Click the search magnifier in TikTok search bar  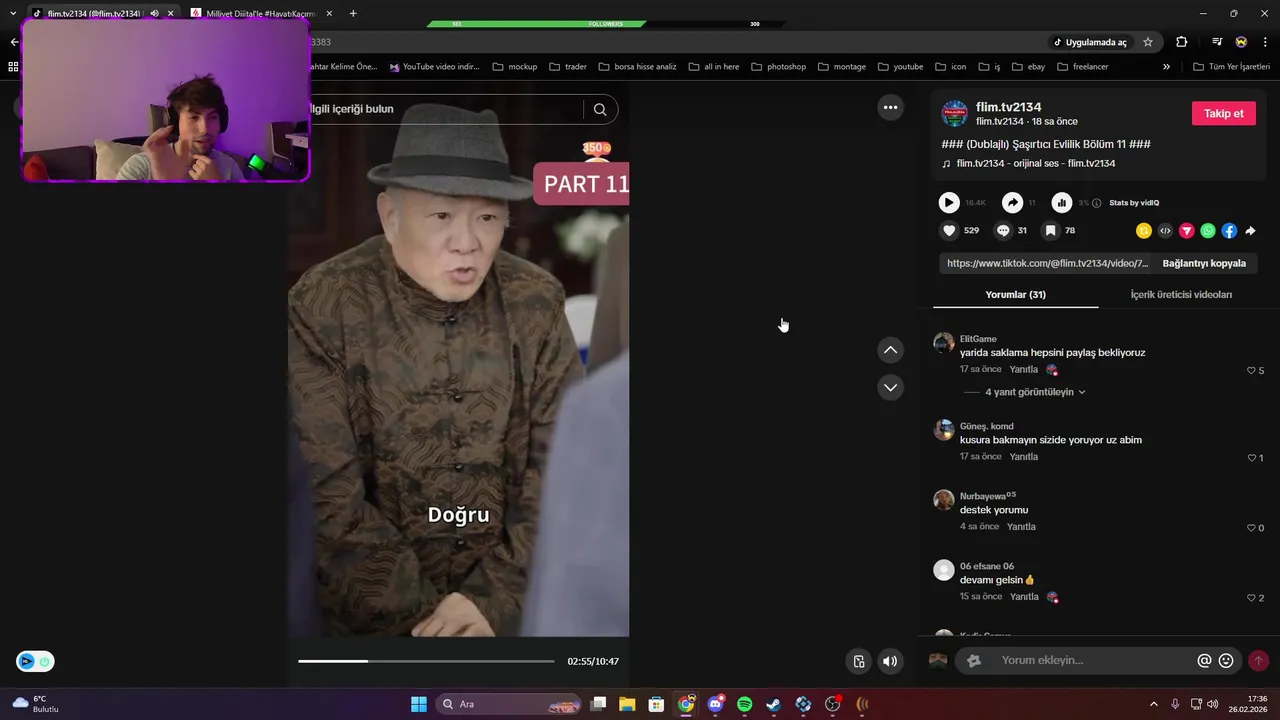600,109
